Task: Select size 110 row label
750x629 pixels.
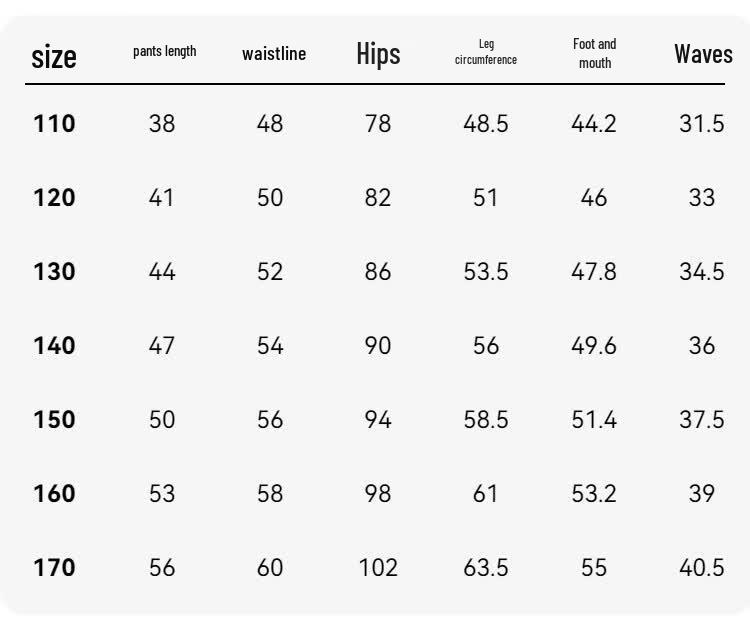Action: (55, 123)
